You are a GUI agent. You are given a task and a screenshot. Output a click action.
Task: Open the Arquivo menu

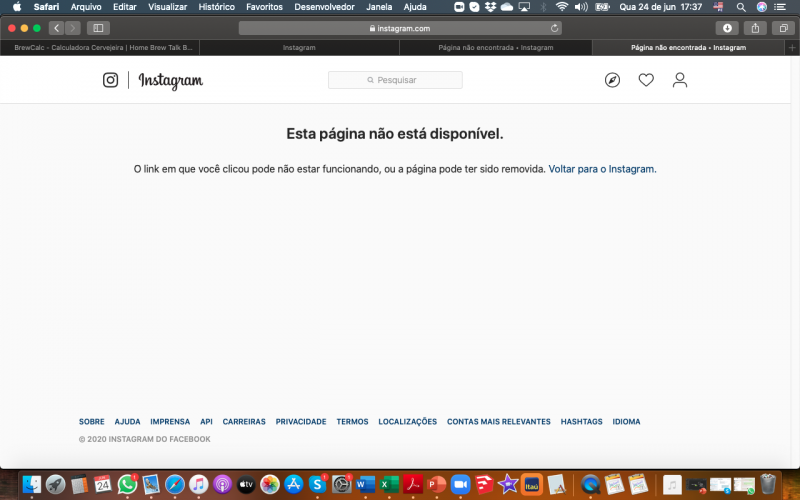coord(86,7)
